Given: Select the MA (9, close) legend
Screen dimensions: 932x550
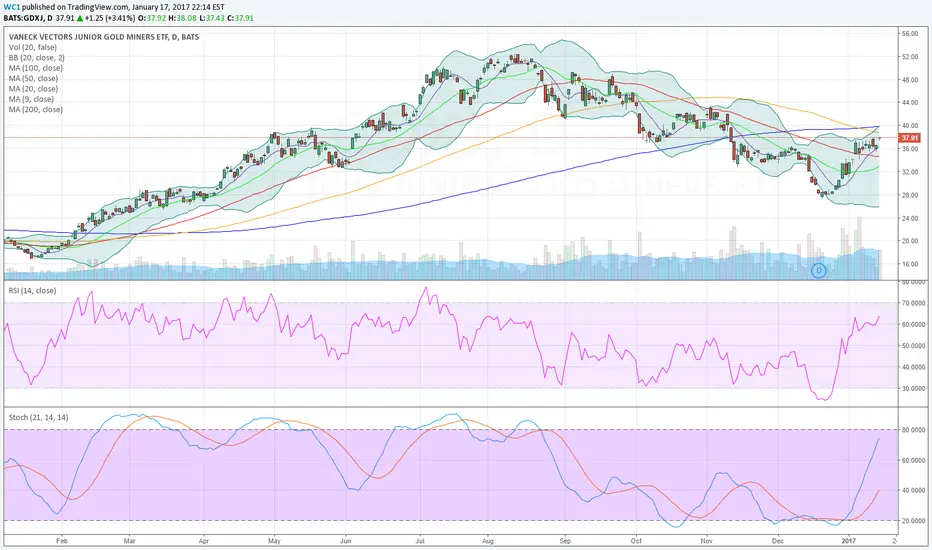Looking at the screenshot, I should click(31, 99).
